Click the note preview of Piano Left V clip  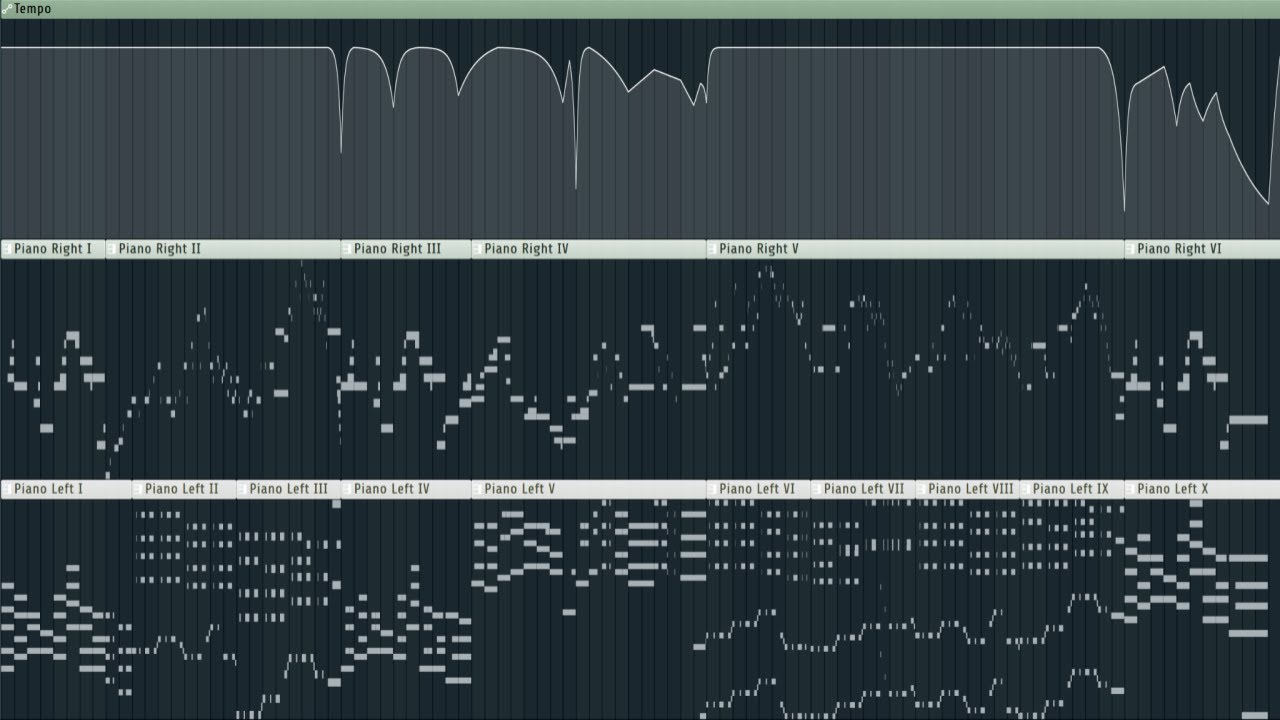point(589,609)
